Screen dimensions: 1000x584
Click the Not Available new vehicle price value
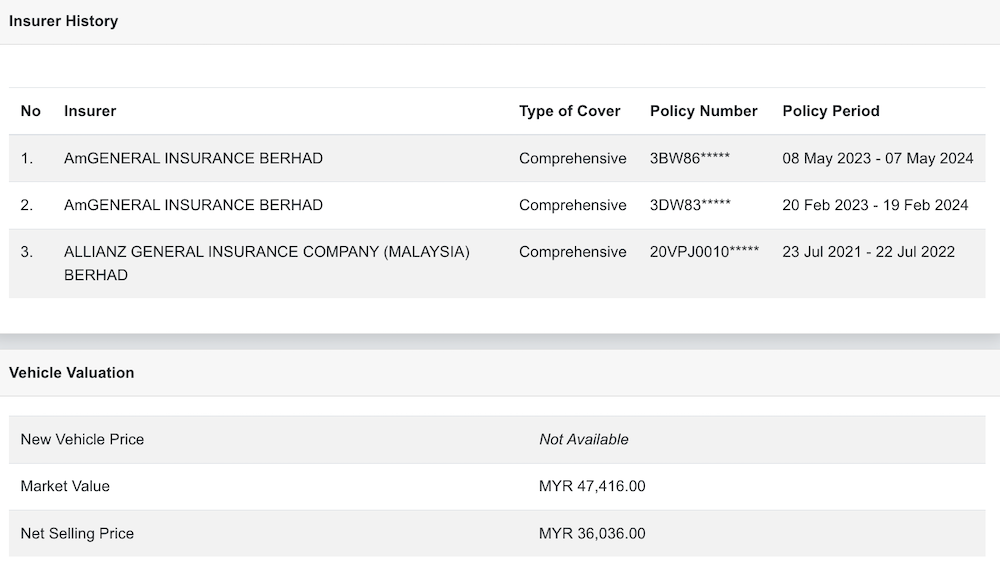(x=584, y=439)
